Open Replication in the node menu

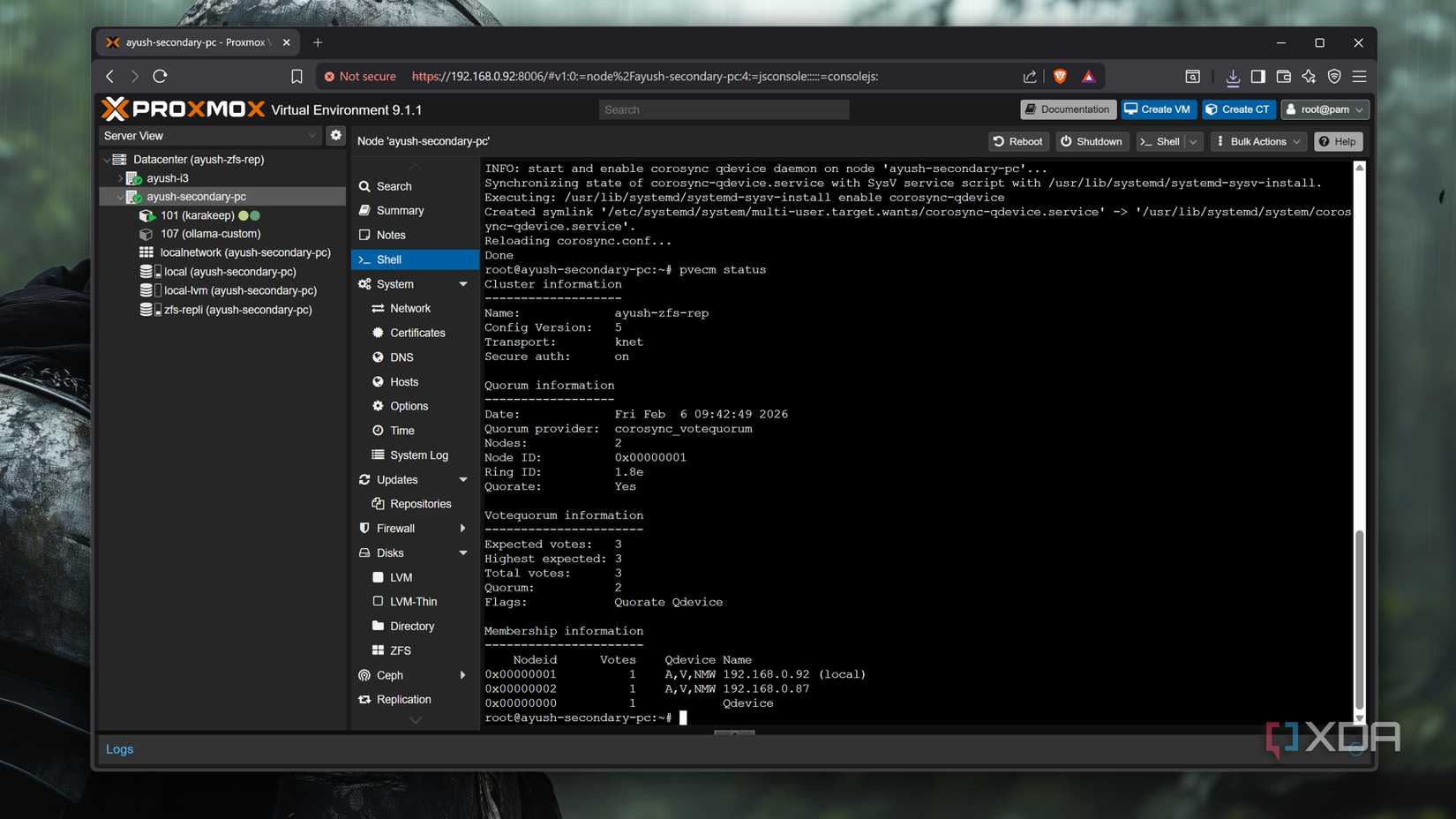click(x=415, y=699)
